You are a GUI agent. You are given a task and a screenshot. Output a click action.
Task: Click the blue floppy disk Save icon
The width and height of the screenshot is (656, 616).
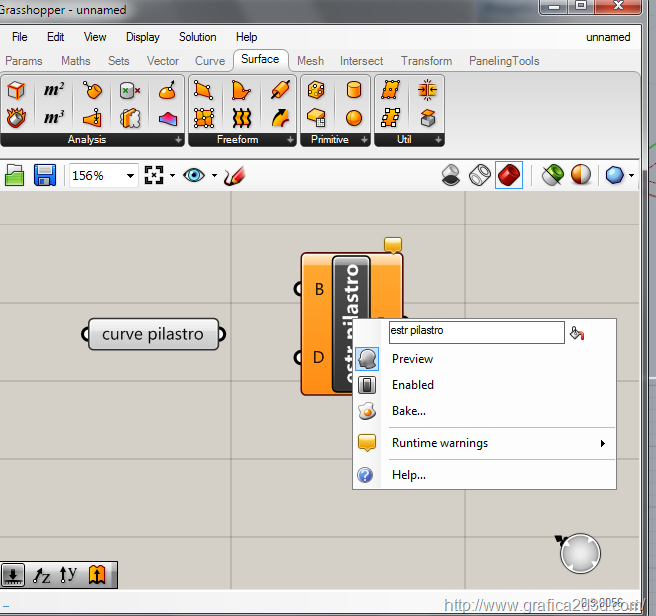point(44,176)
